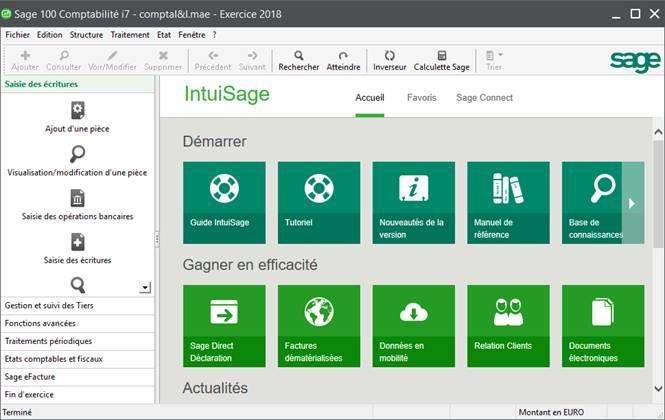Open the Edition menu
Image resolution: width=665 pixels, height=420 pixels.
coord(50,35)
